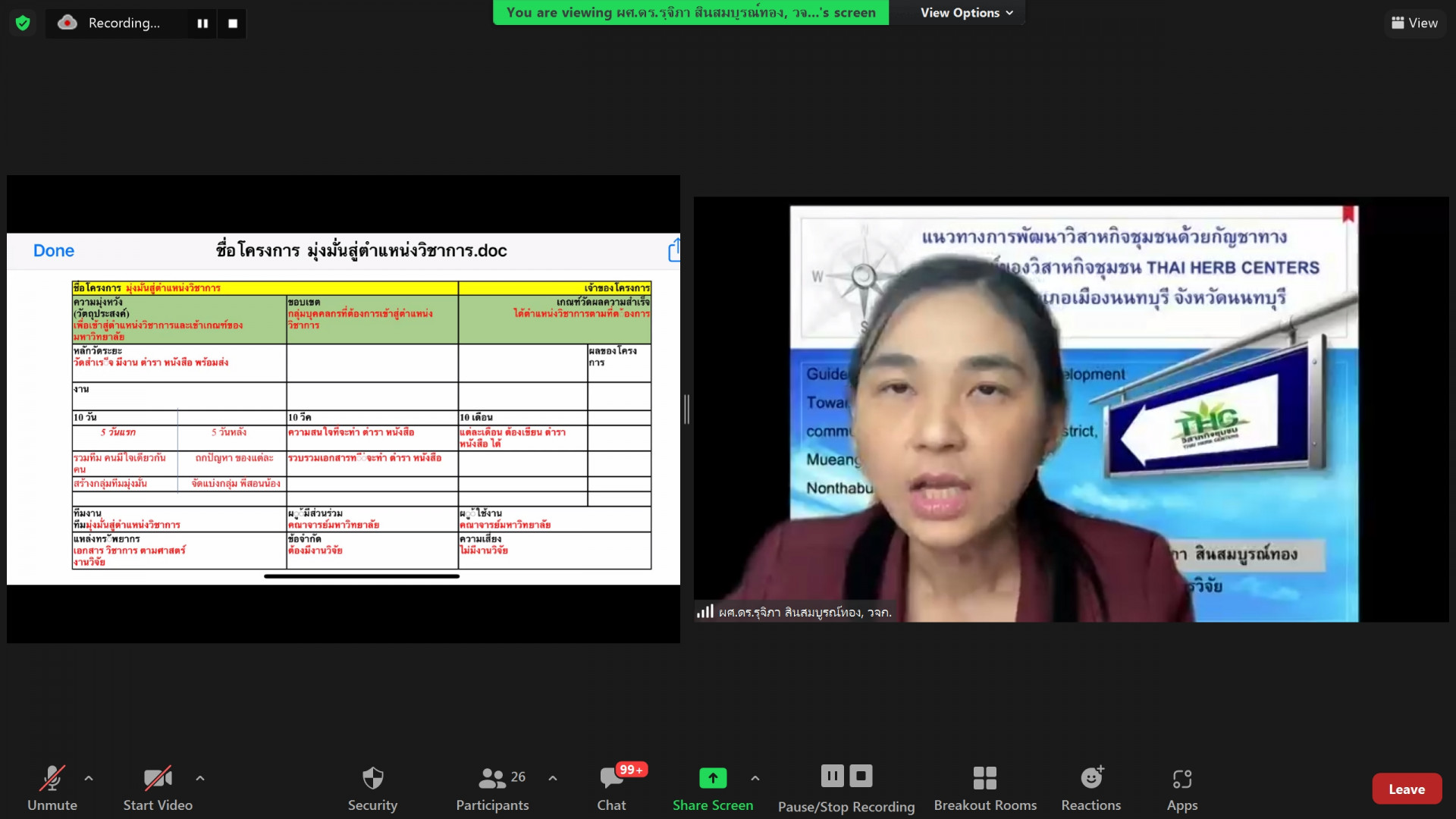Click the 'เจ้าของโครงการ' yellow header cell
This screenshot has height=819, width=1456.
pyautogui.click(x=554, y=288)
